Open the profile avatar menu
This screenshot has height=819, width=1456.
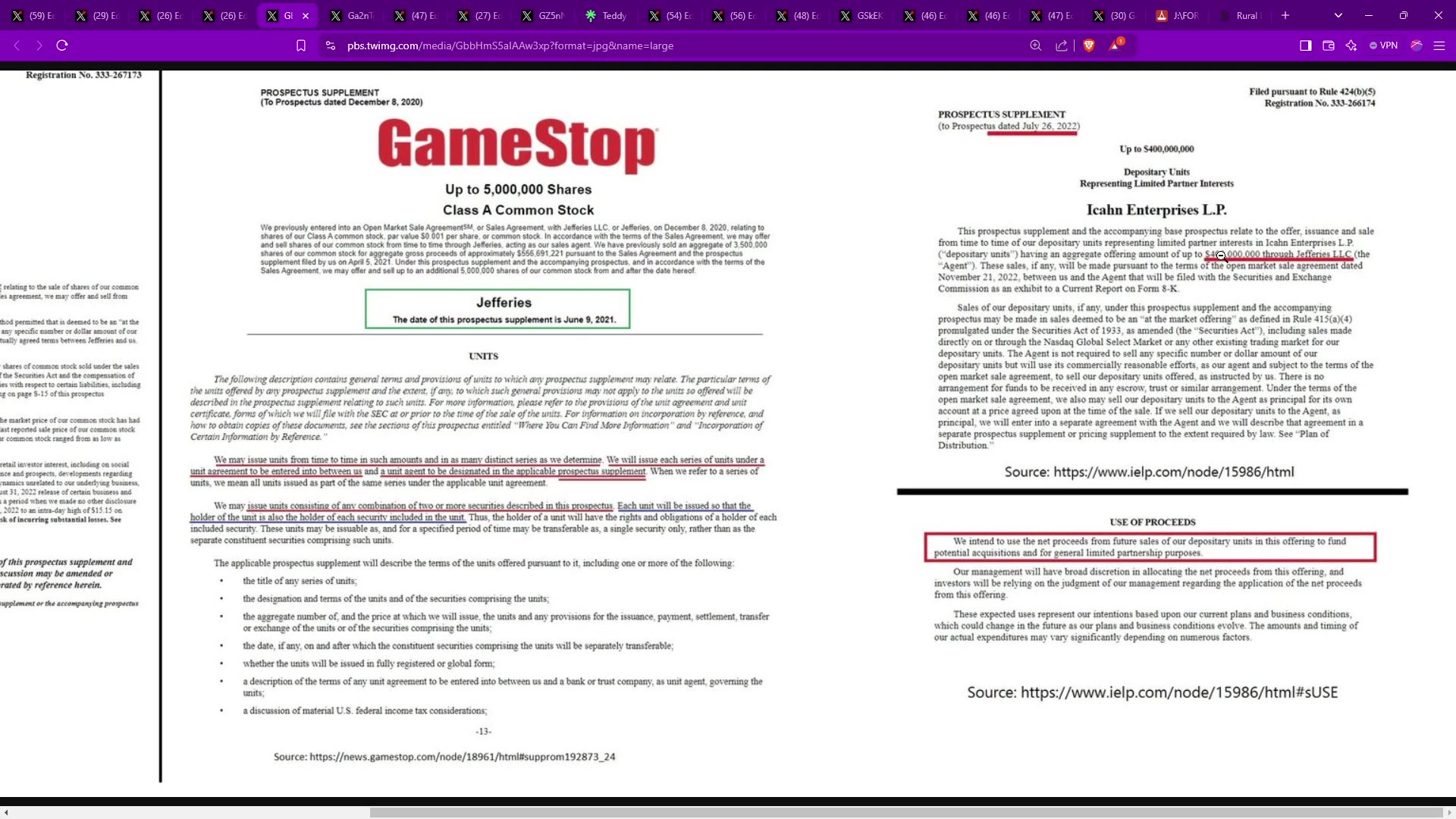(x=1416, y=45)
